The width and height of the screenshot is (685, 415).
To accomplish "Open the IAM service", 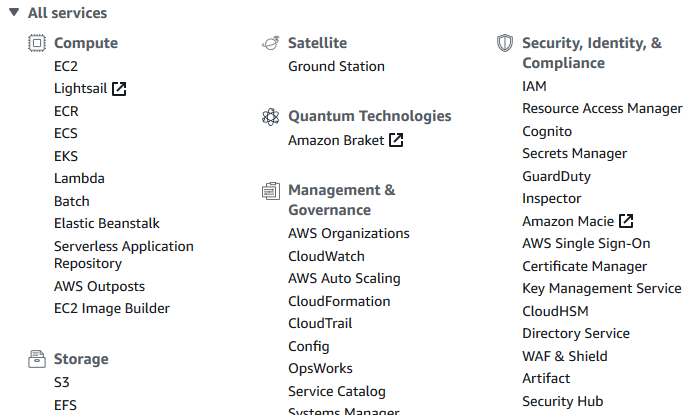I will [x=534, y=86].
